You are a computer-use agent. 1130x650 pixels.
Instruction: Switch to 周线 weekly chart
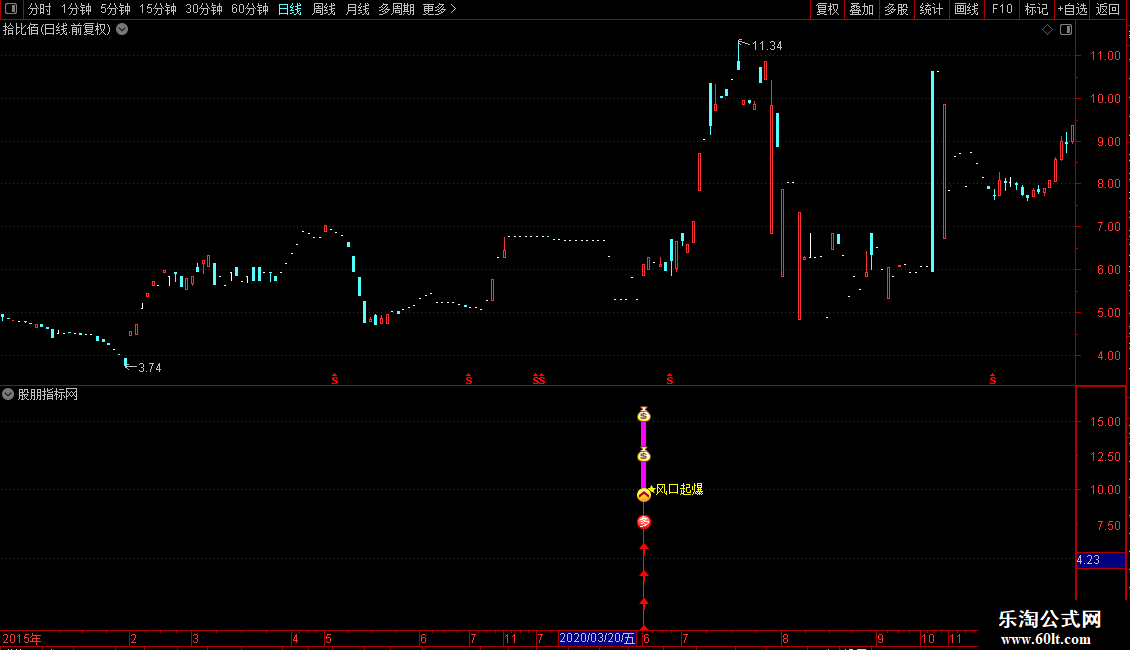point(324,9)
